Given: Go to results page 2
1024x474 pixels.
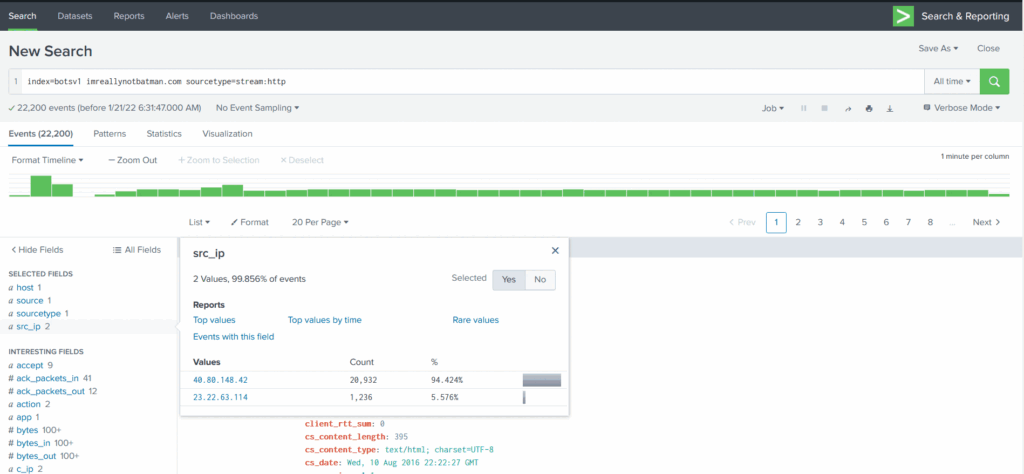Looking at the screenshot, I should 798,222.
